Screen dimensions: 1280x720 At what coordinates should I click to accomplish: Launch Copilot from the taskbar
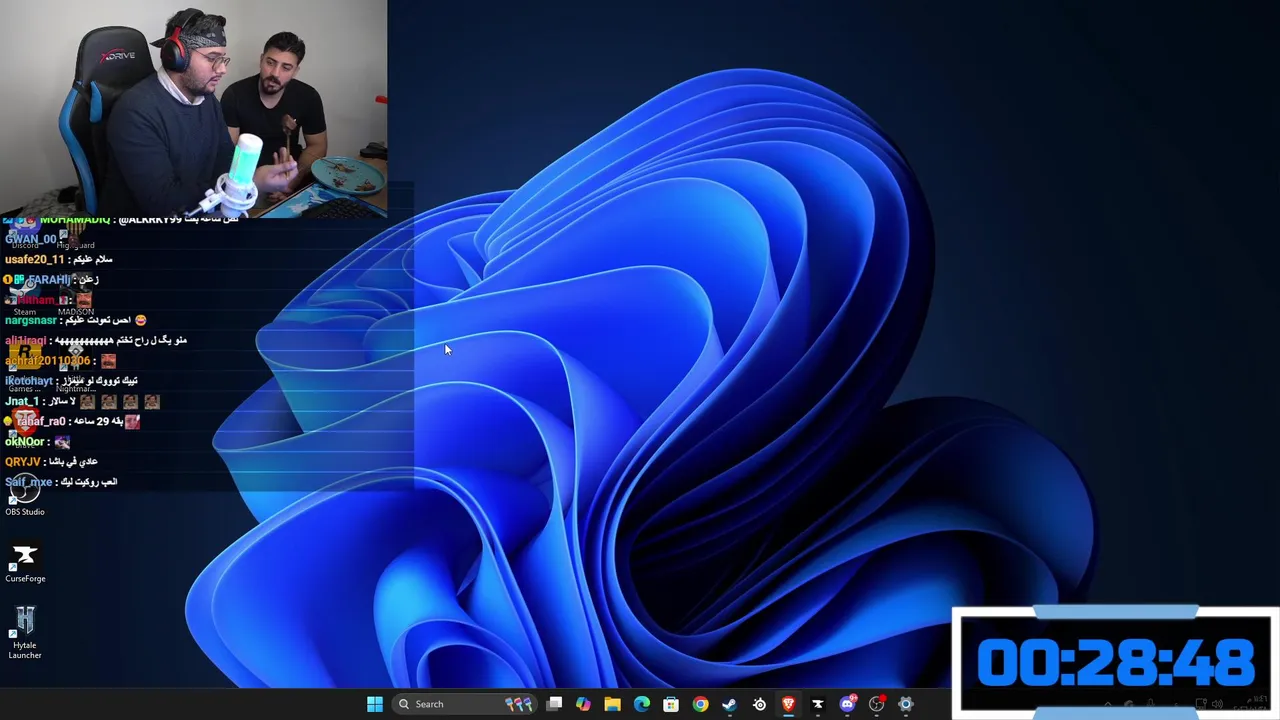[583, 704]
